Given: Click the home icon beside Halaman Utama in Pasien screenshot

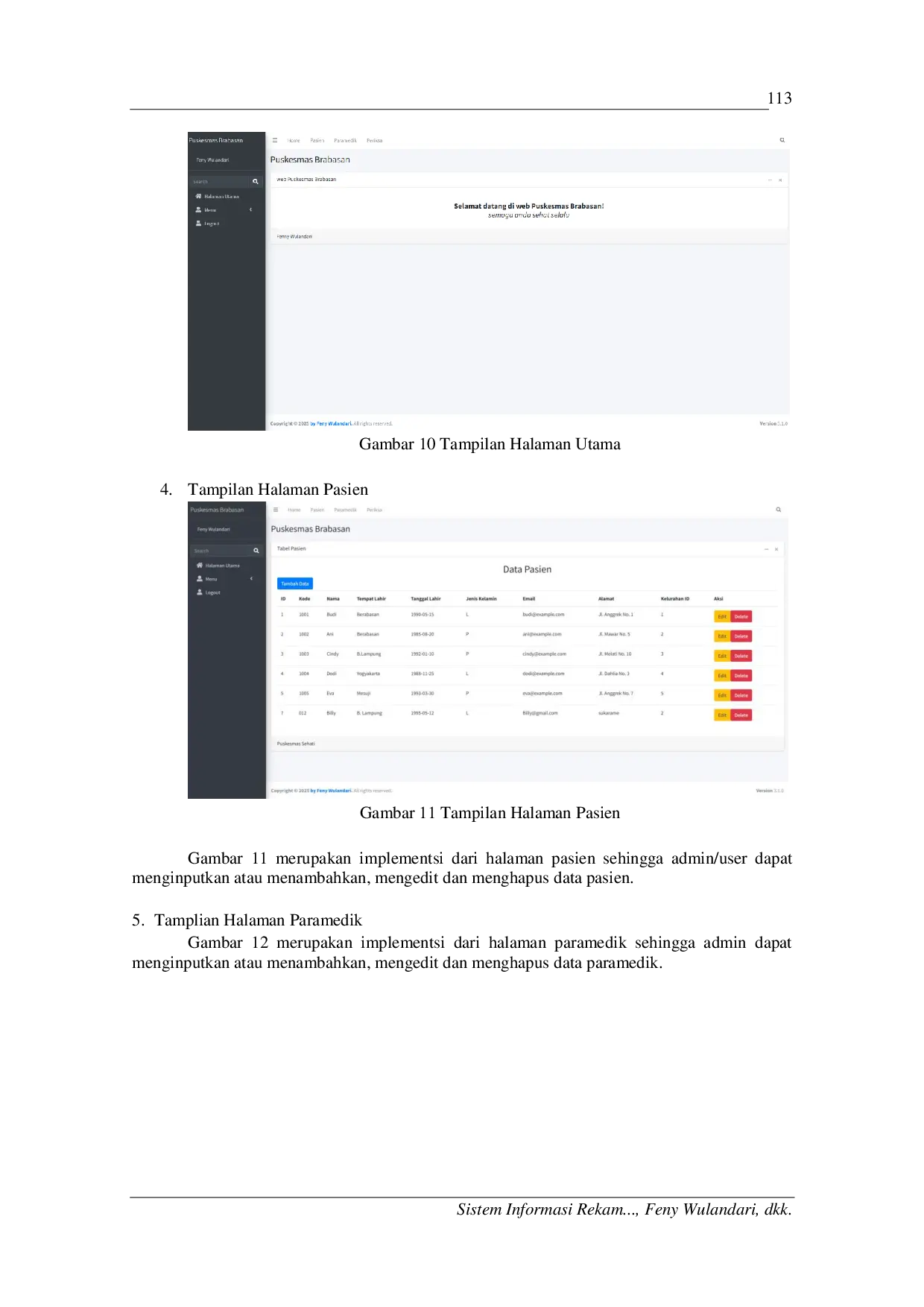Looking at the screenshot, I should (x=200, y=565).
